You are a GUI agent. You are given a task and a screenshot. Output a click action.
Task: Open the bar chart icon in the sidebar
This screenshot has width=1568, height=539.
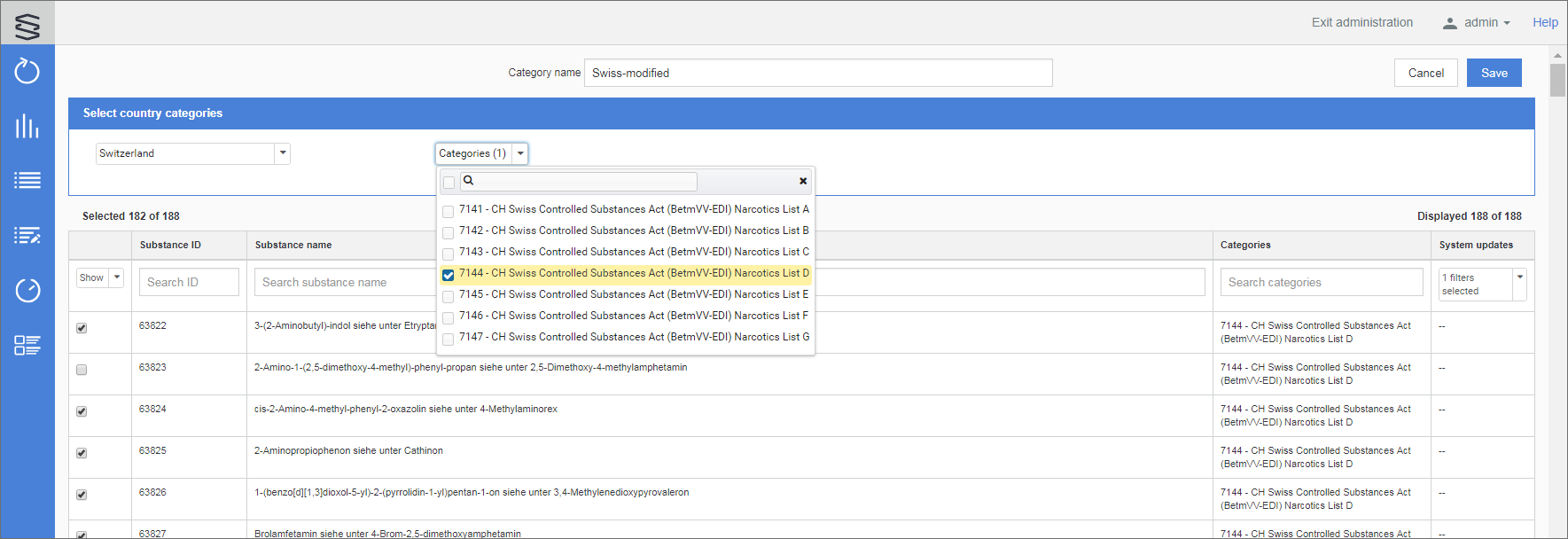(x=27, y=126)
